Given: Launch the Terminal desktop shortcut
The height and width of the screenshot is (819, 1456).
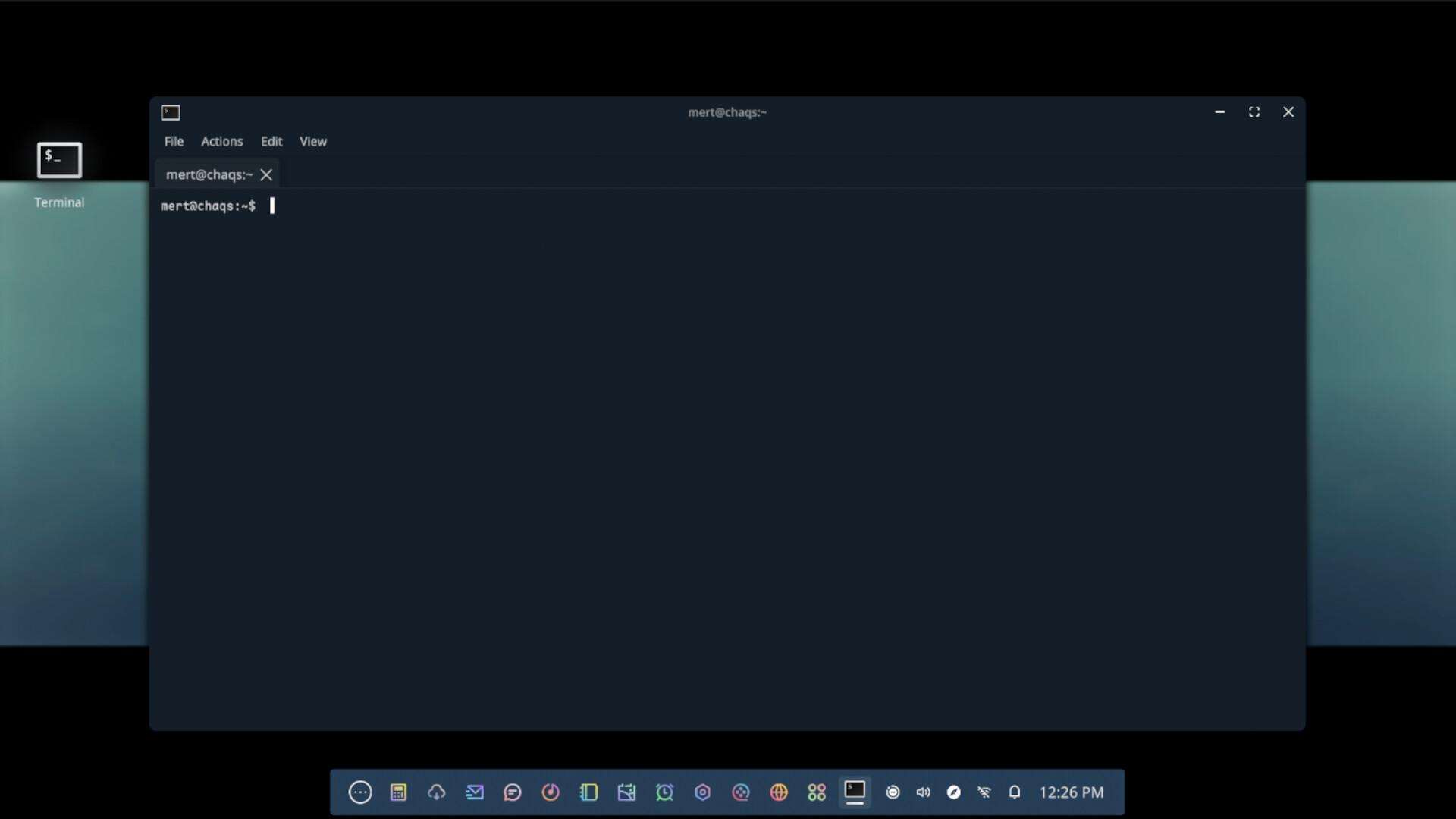Looking at the screenshot, I should point(59,160).
